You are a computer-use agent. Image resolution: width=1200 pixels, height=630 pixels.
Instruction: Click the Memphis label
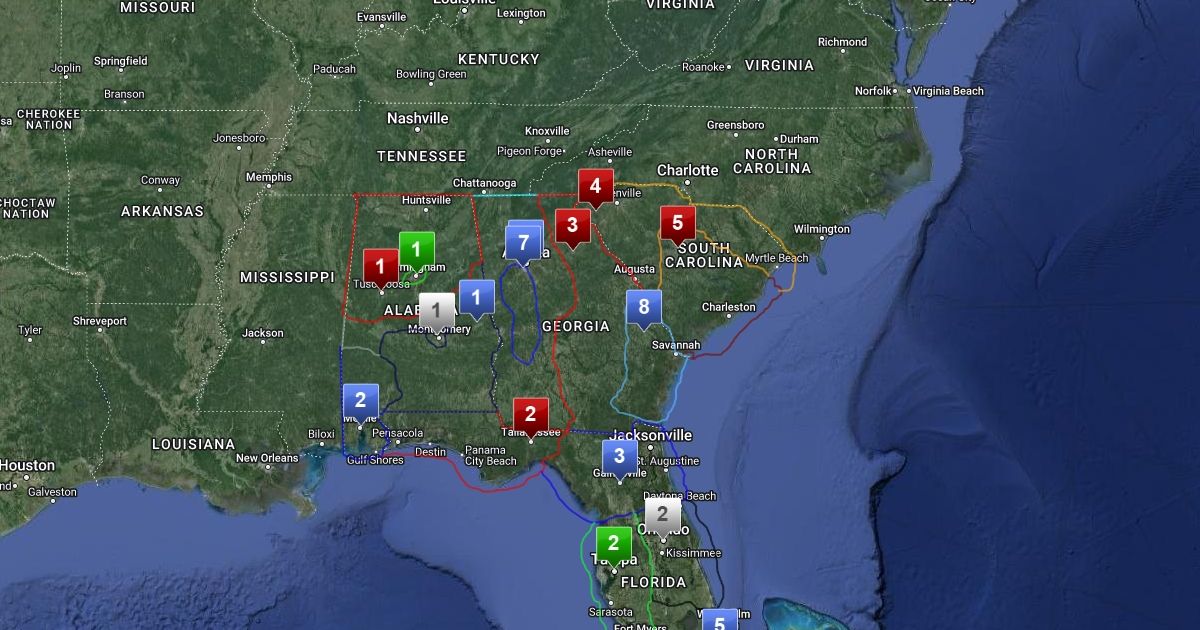tap(269, 177)
